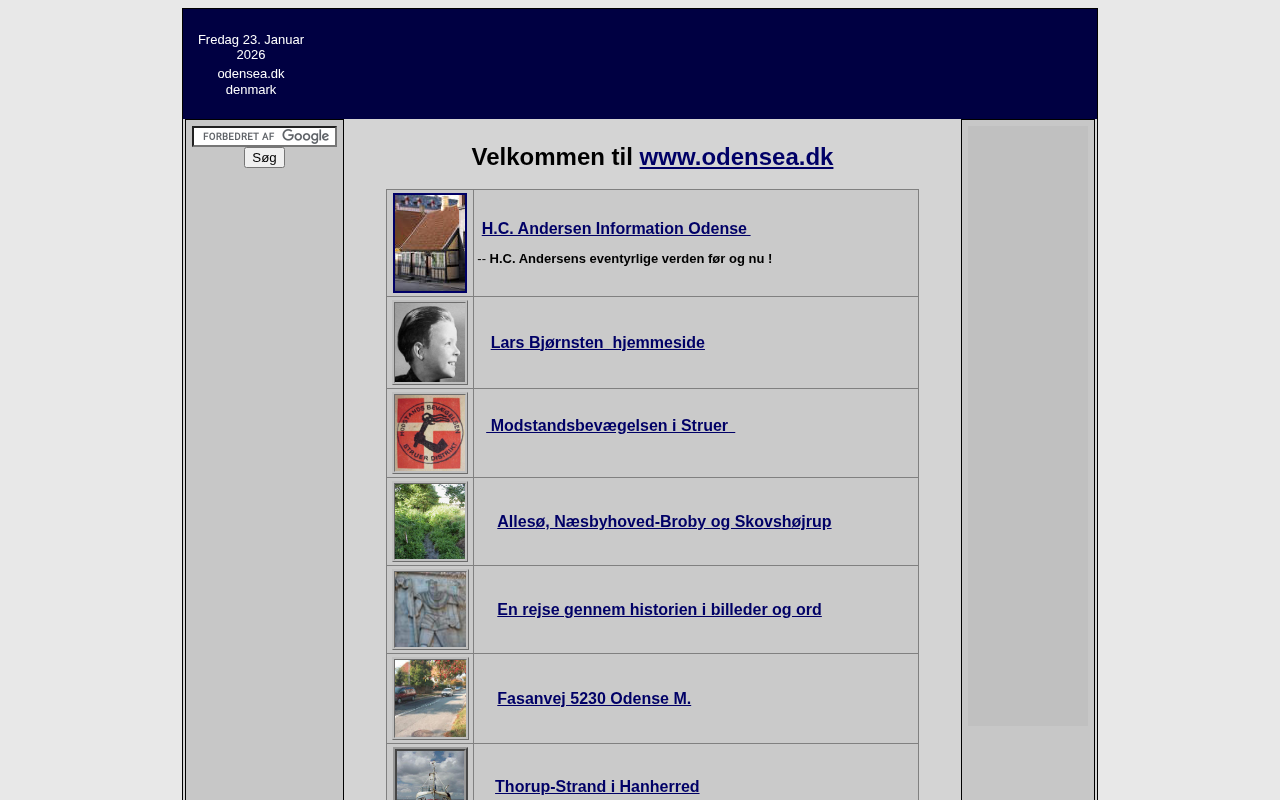This screenshot has width=1280, height=800.
Task: Open Thorup-Strand i Hanherred link
Action: (x=597, y=787)
